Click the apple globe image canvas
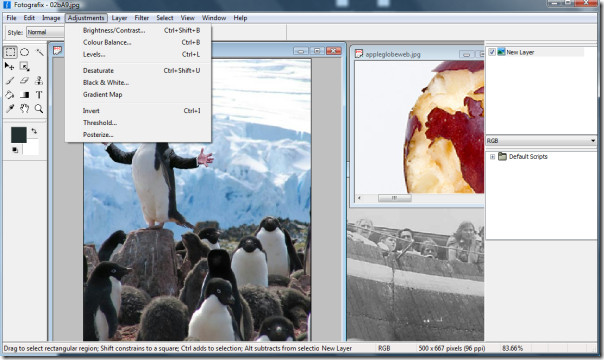Screen dimensions: 604x360 [419, 127]
